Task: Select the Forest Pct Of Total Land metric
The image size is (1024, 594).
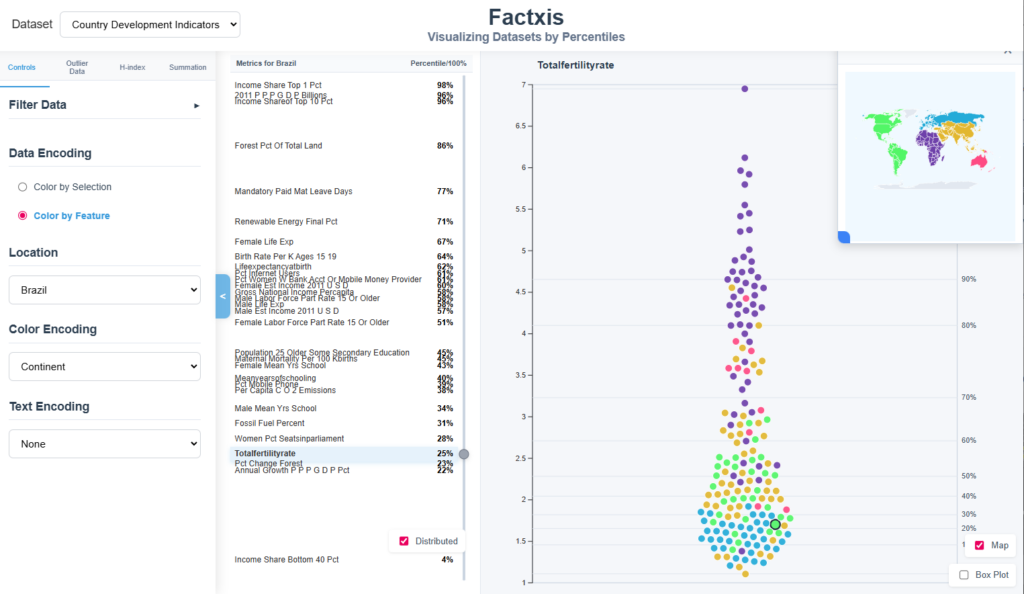Action: coord(278,146)
